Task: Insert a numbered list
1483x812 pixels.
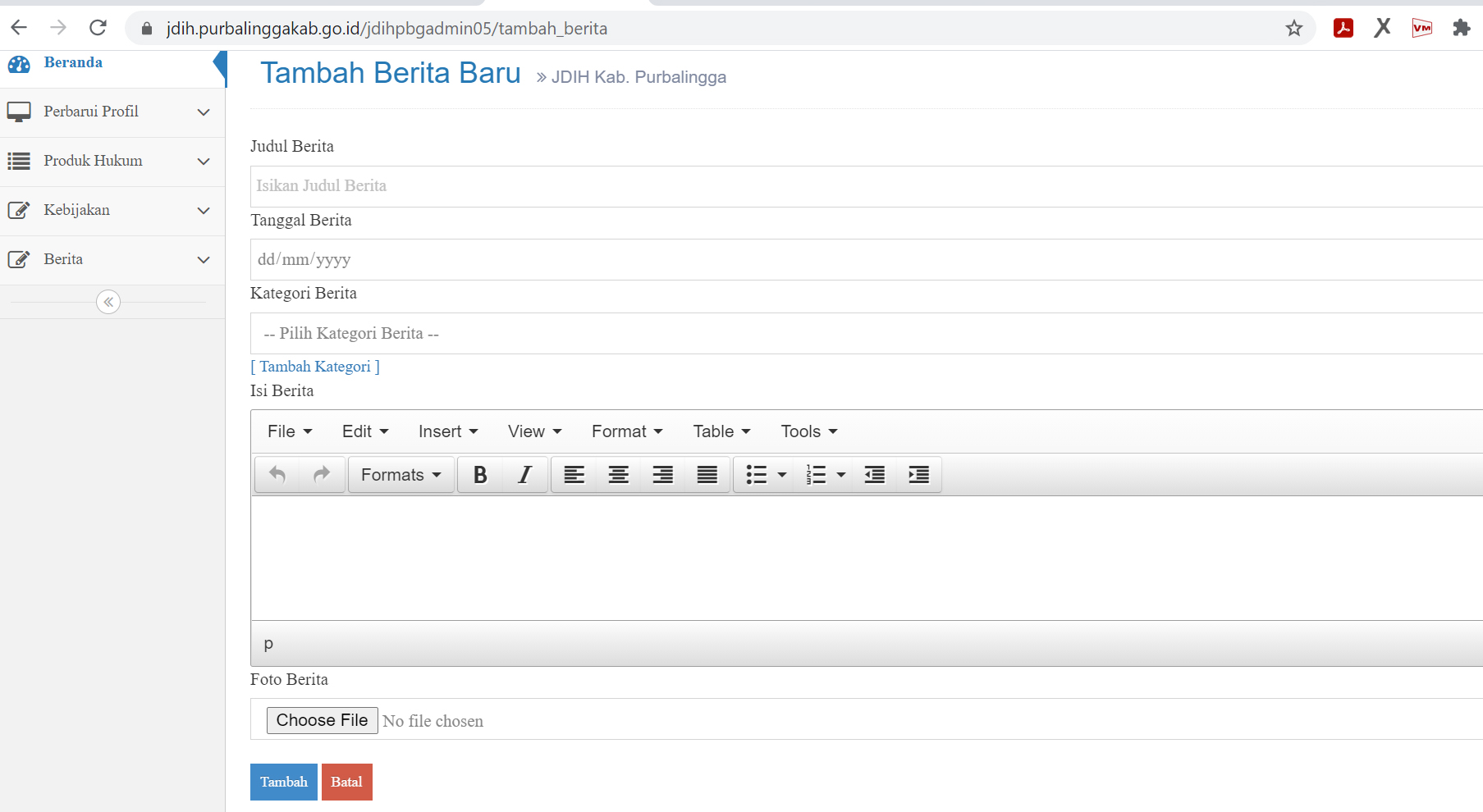Action: [x=816, y=475]
